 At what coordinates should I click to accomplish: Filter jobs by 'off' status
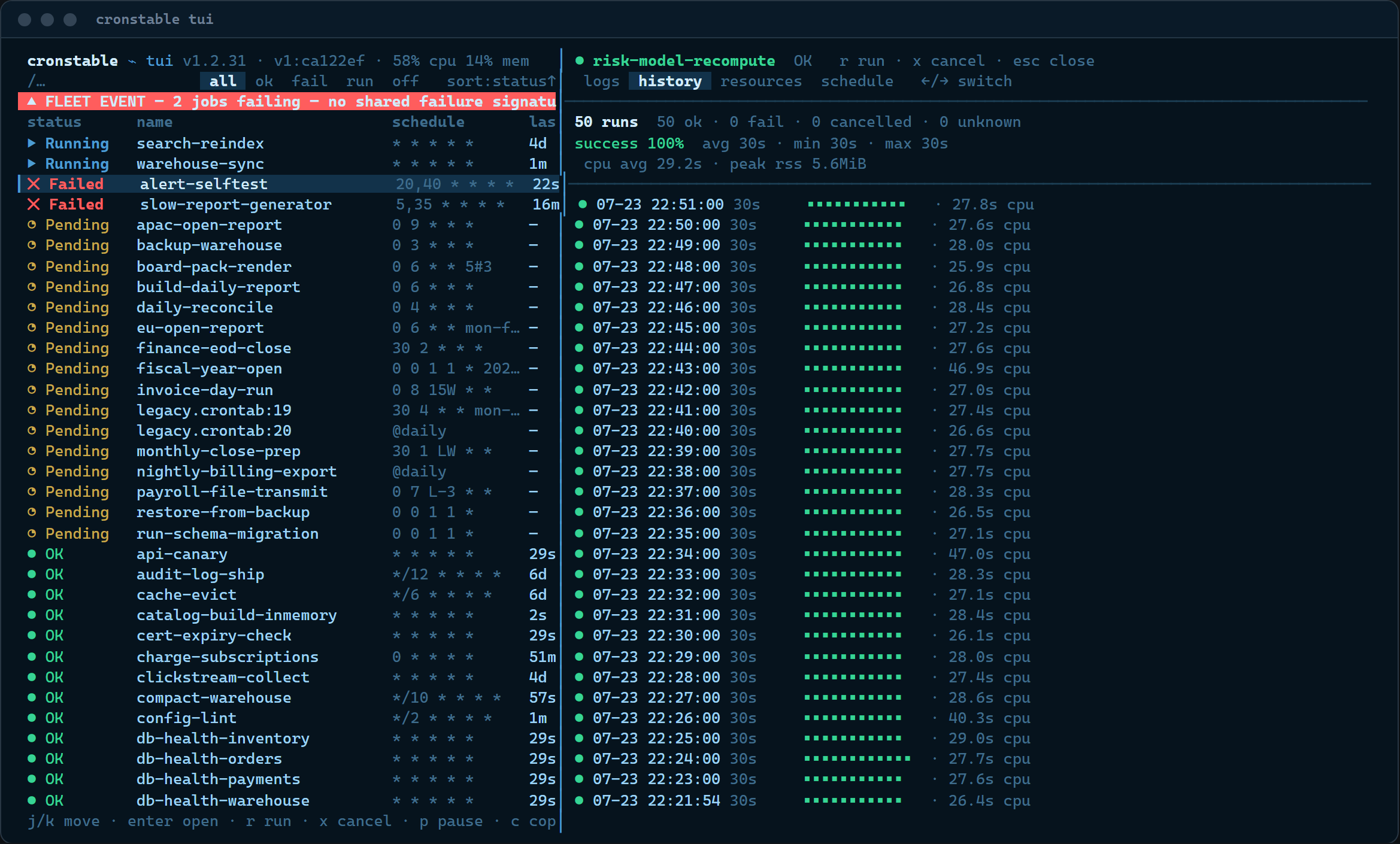[x=405, y=81]
